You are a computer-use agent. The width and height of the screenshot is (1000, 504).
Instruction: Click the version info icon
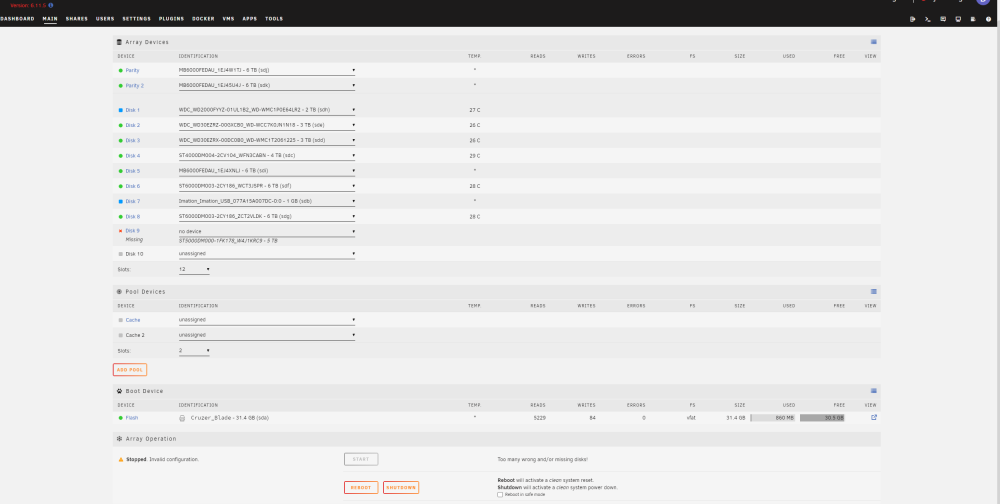pyautogui.click(x=51, y=5)
